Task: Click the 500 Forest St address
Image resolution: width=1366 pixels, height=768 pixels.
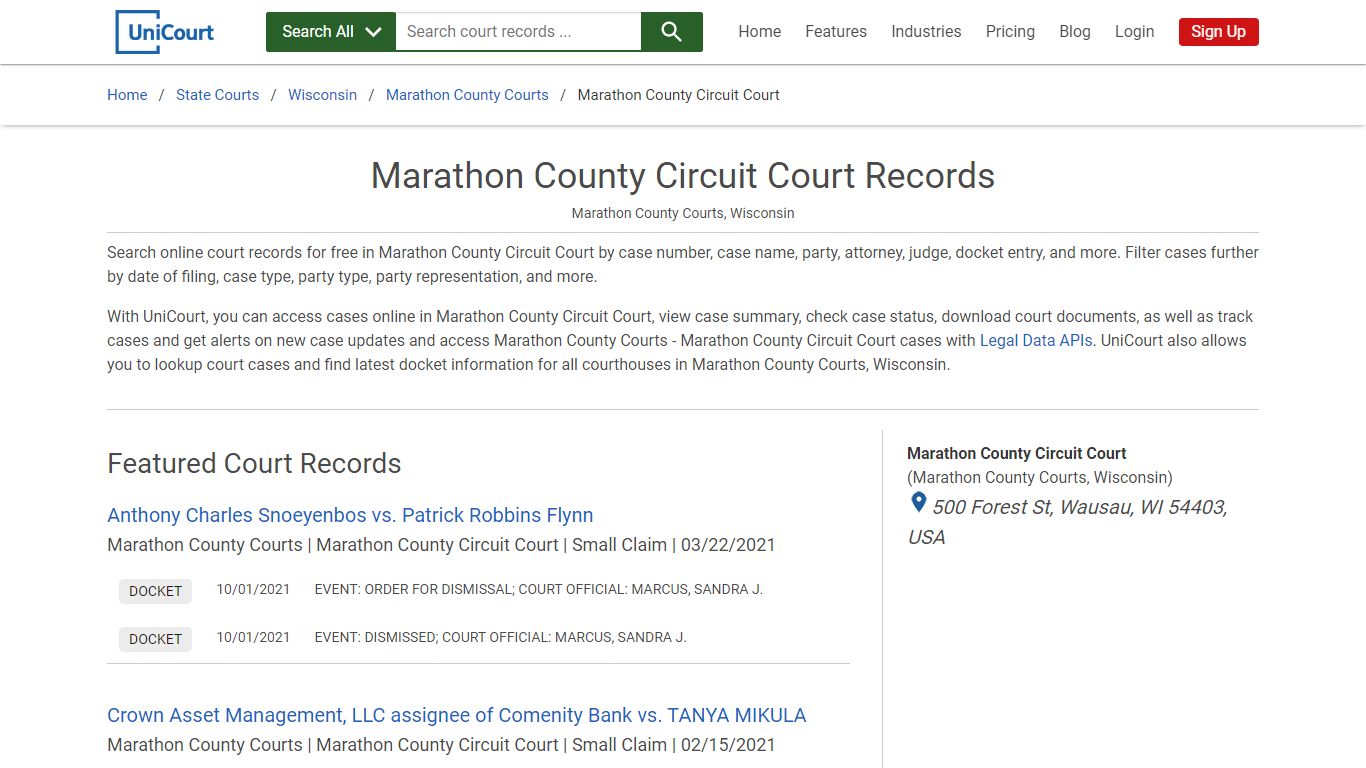Action: click(x=1067, y=522)
